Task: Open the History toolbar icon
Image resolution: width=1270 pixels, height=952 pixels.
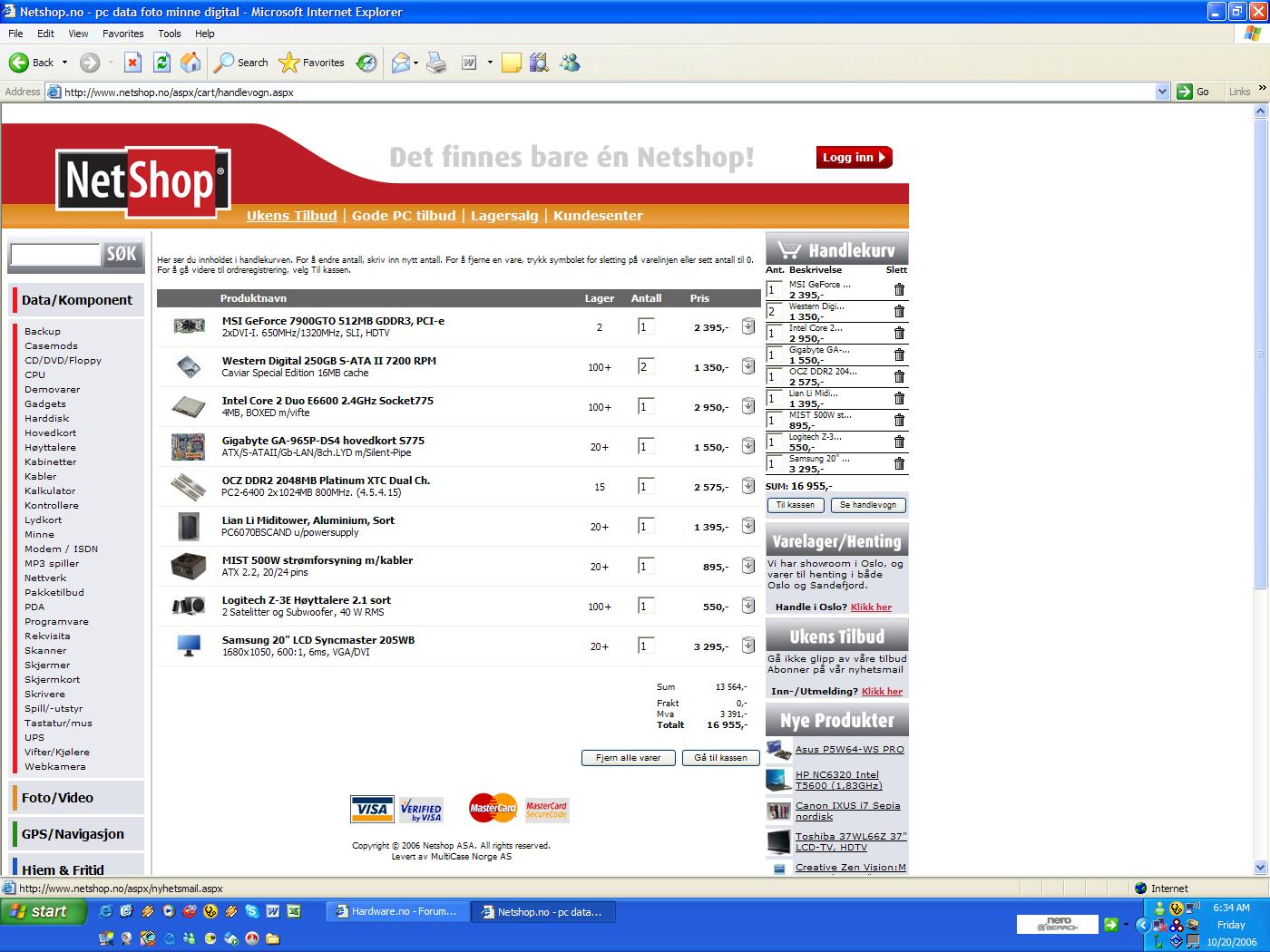Action: point(366,63)
